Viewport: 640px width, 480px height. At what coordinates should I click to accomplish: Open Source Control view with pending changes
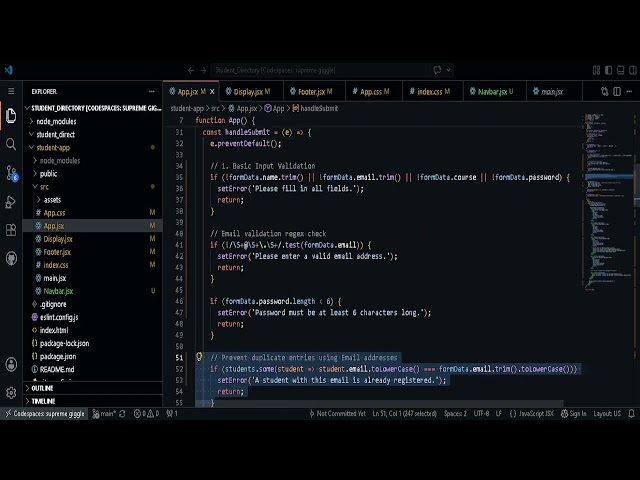(x=11, y=173)
